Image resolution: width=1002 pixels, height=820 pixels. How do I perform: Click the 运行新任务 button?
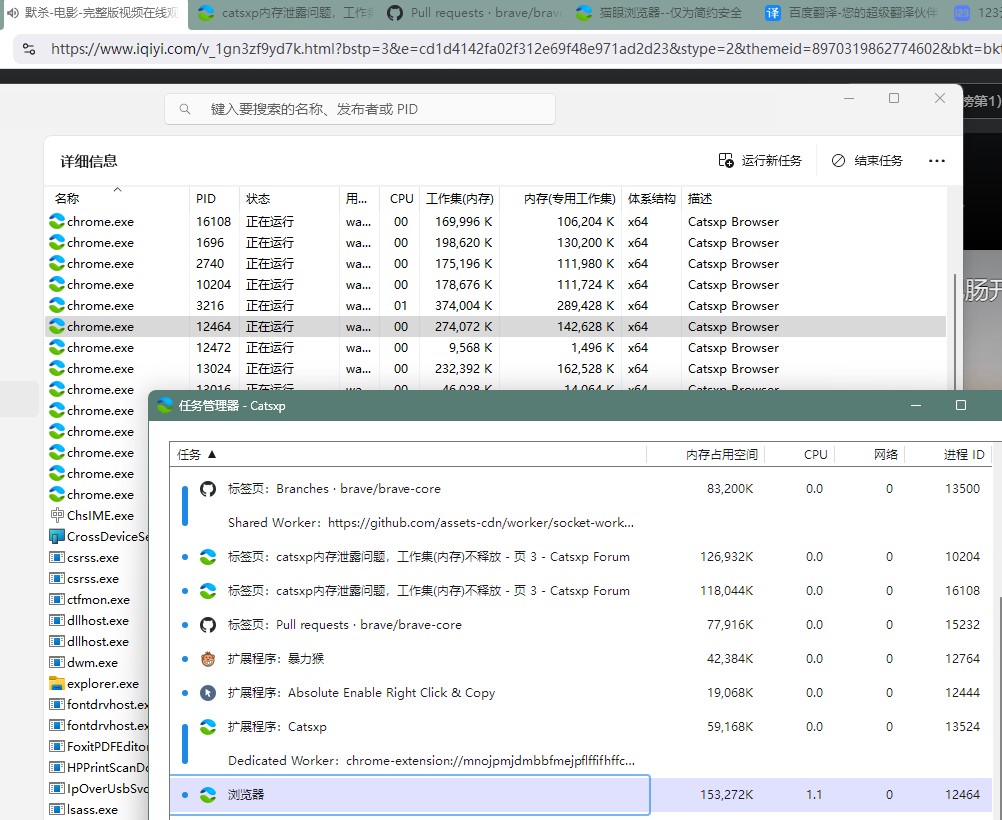[760, 160]
